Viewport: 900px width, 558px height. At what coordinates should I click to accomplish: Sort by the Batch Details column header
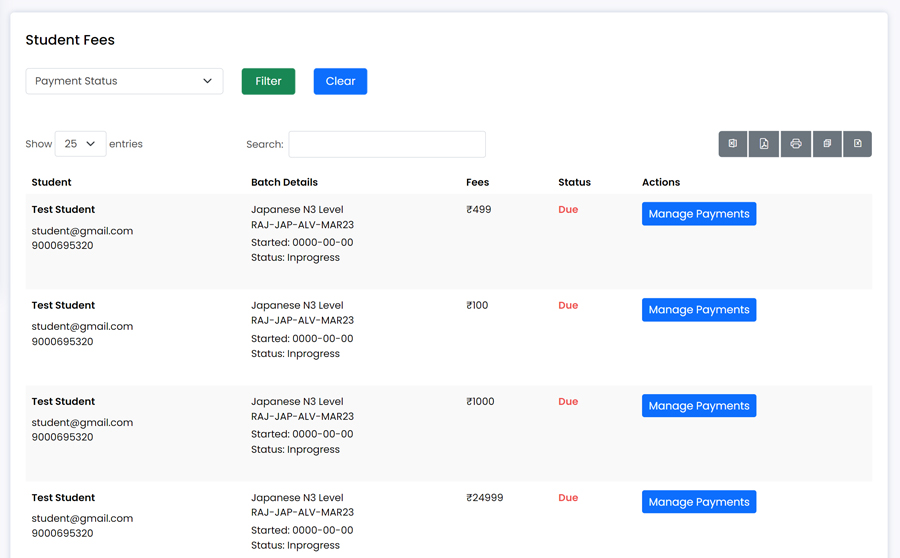pos(284,182)
